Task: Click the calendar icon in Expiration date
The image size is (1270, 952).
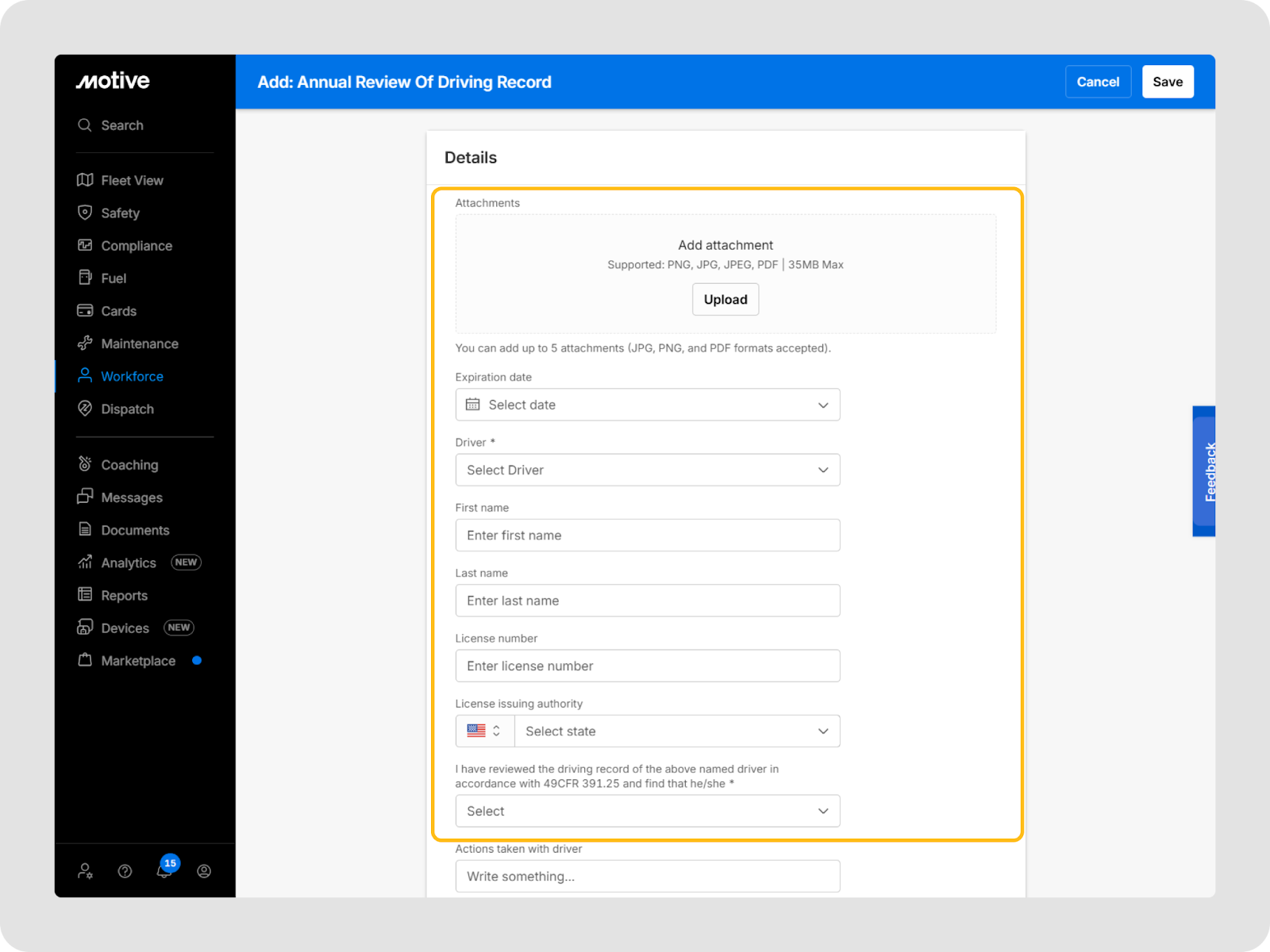Action: 473,405
